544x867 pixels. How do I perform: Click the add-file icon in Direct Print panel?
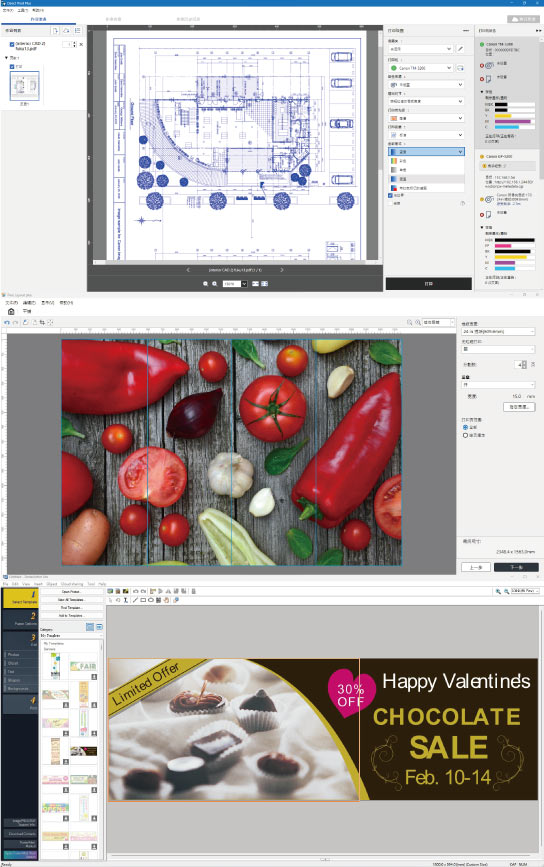(x=55, y=30)
